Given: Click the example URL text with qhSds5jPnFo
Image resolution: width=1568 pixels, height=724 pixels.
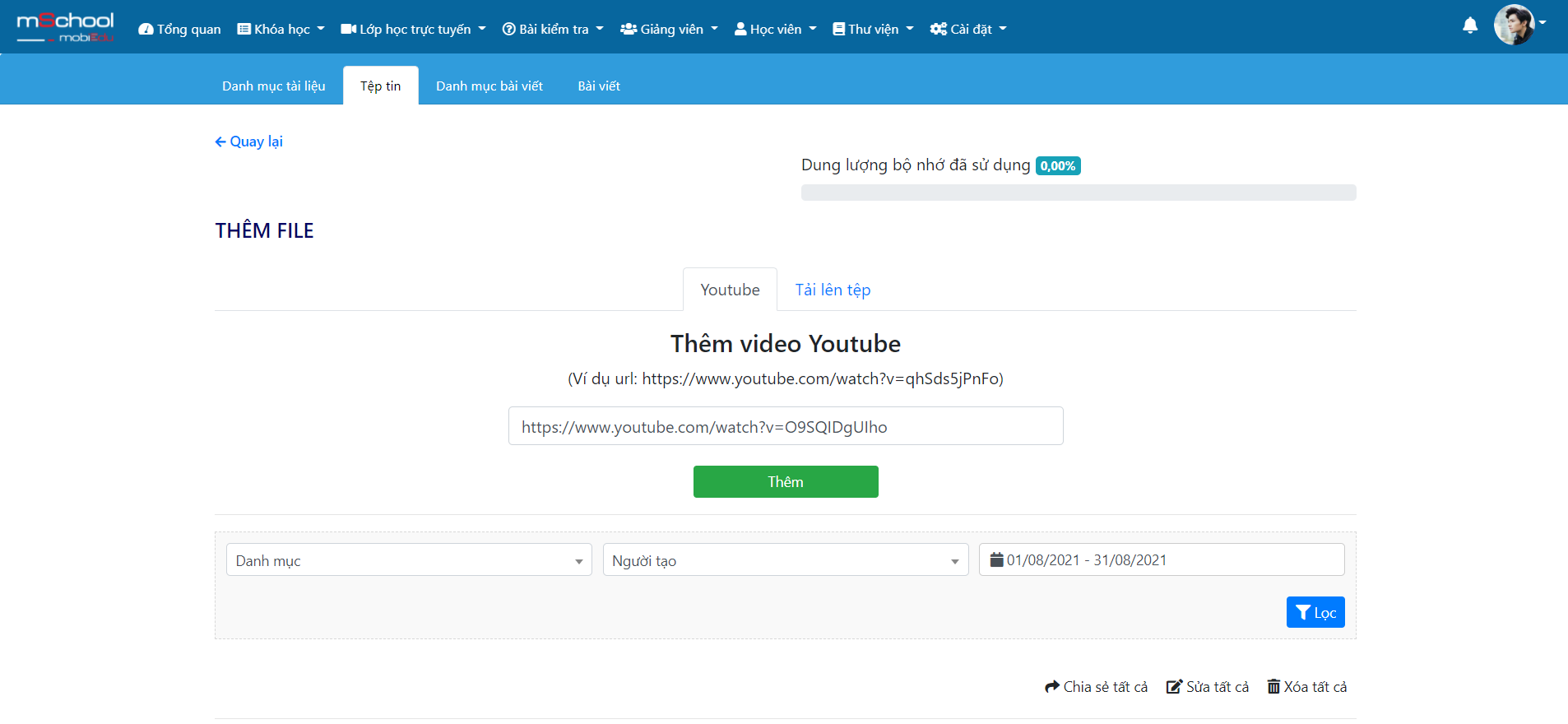Looking at the screenshot, I should coord(786,378).
